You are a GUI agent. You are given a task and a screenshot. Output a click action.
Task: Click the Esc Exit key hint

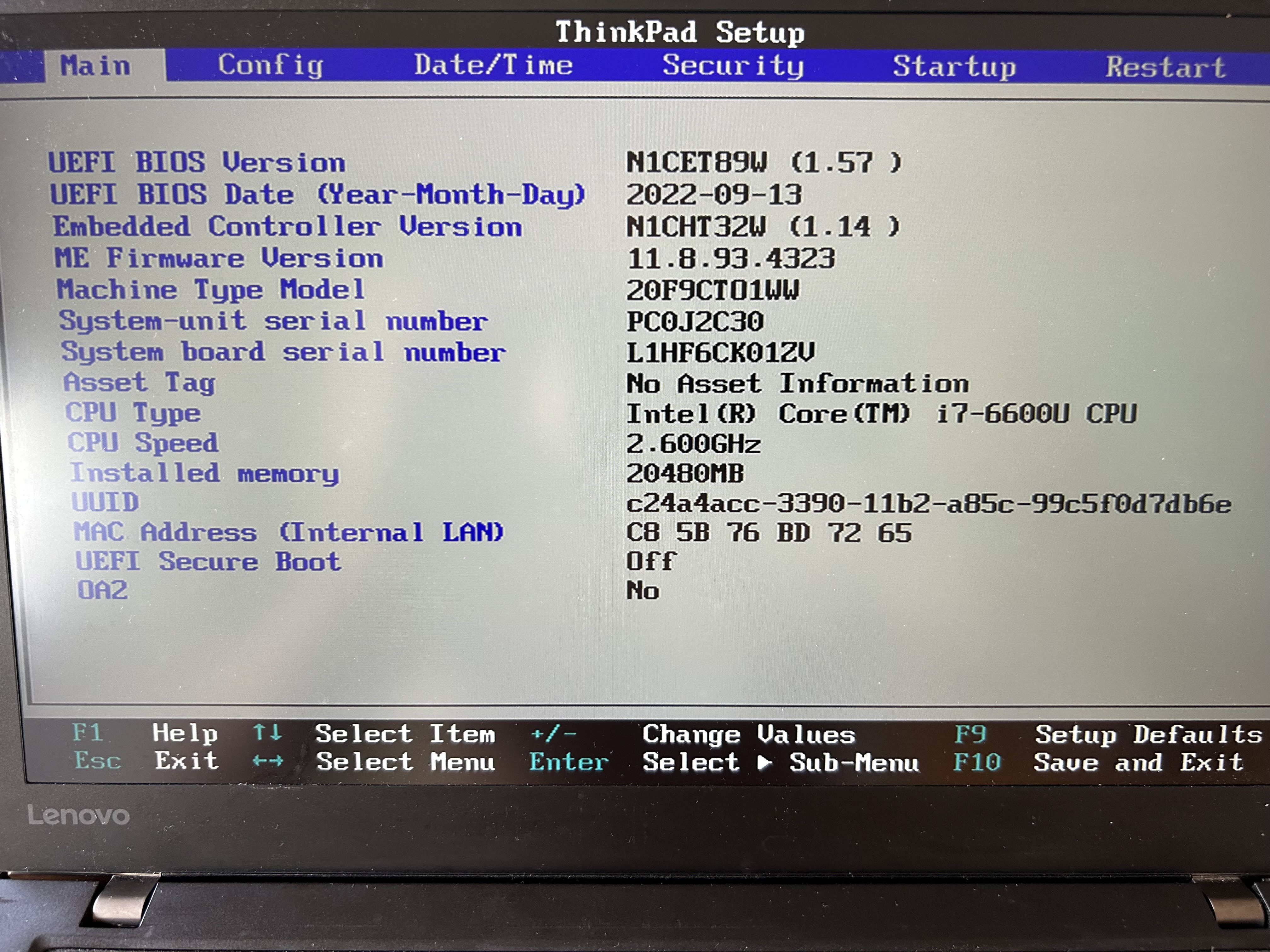pos(97,761)
